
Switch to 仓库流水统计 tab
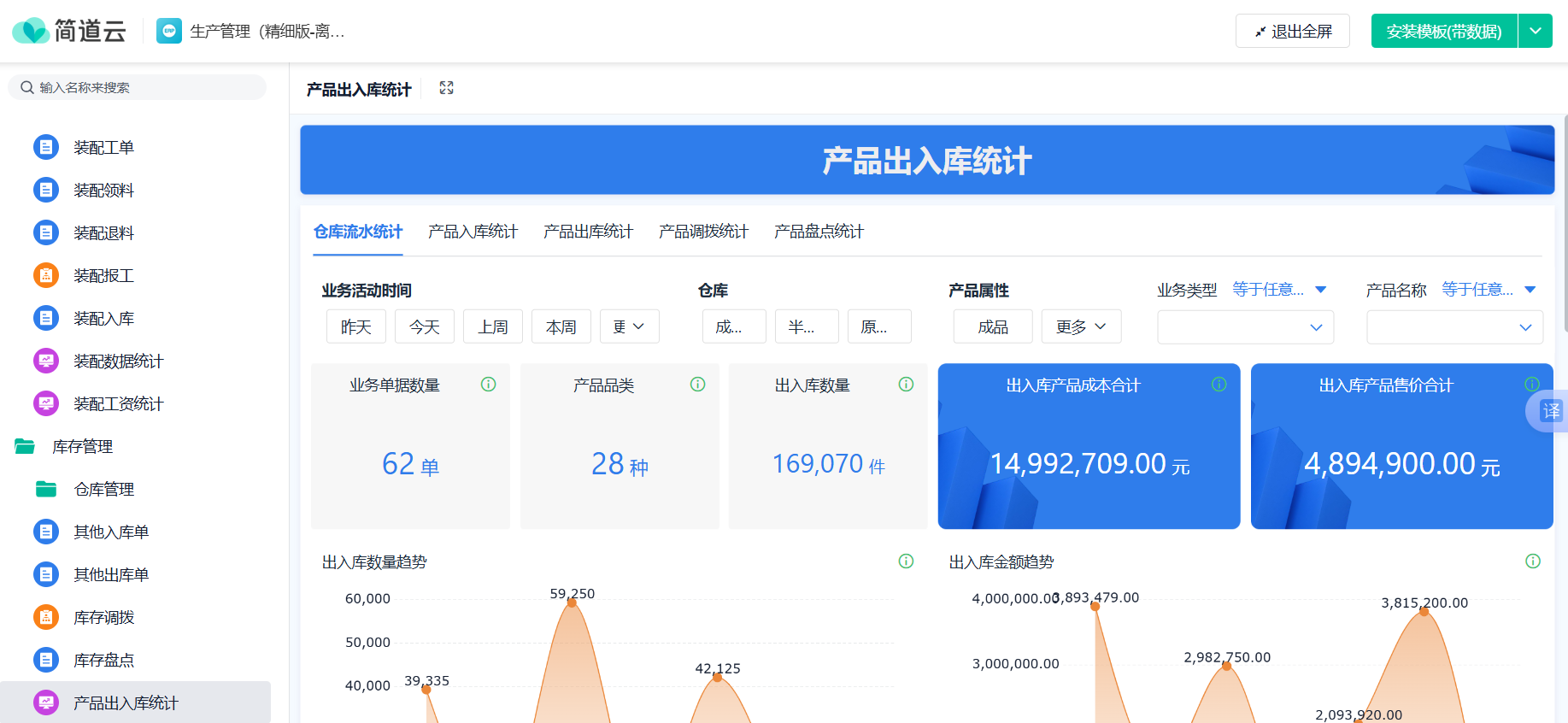358,232
